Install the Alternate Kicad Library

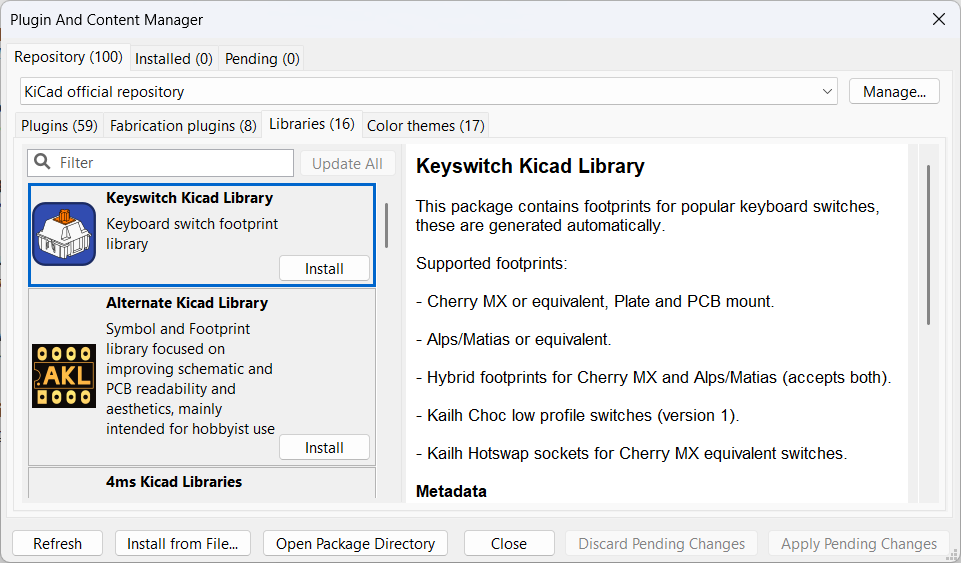coord(324,447)
